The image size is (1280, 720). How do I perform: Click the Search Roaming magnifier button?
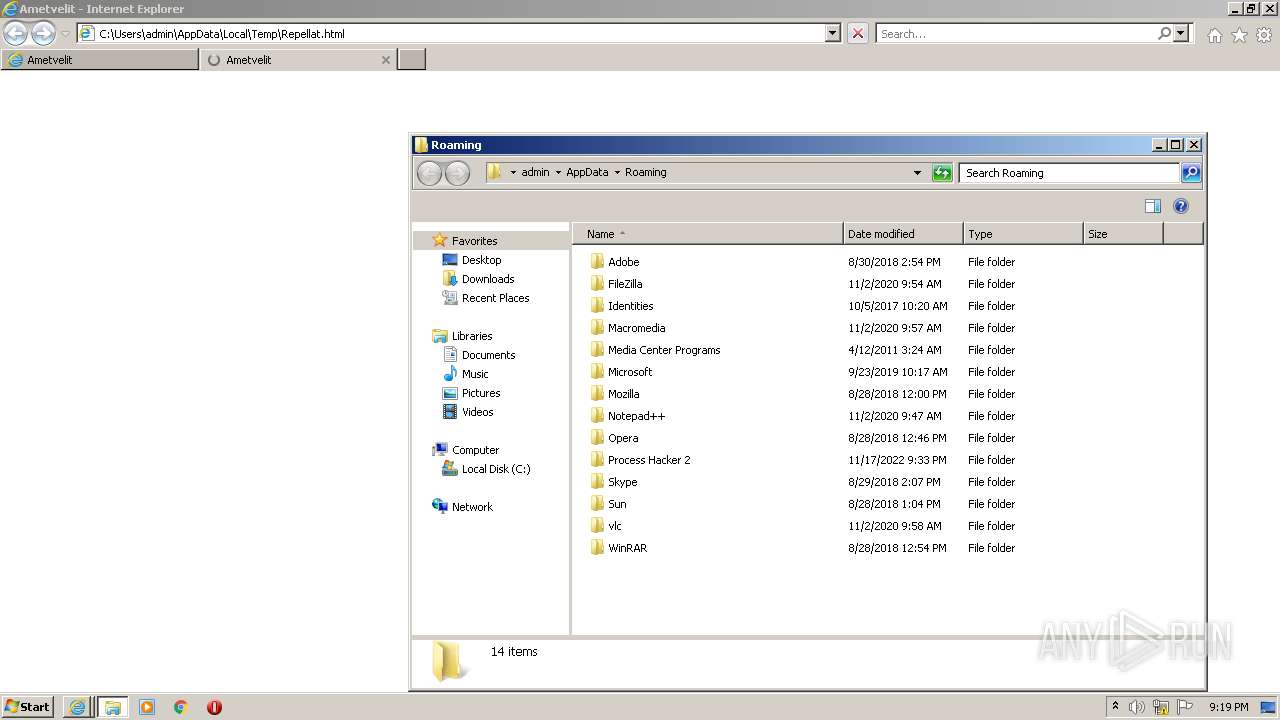[1190, 173]
